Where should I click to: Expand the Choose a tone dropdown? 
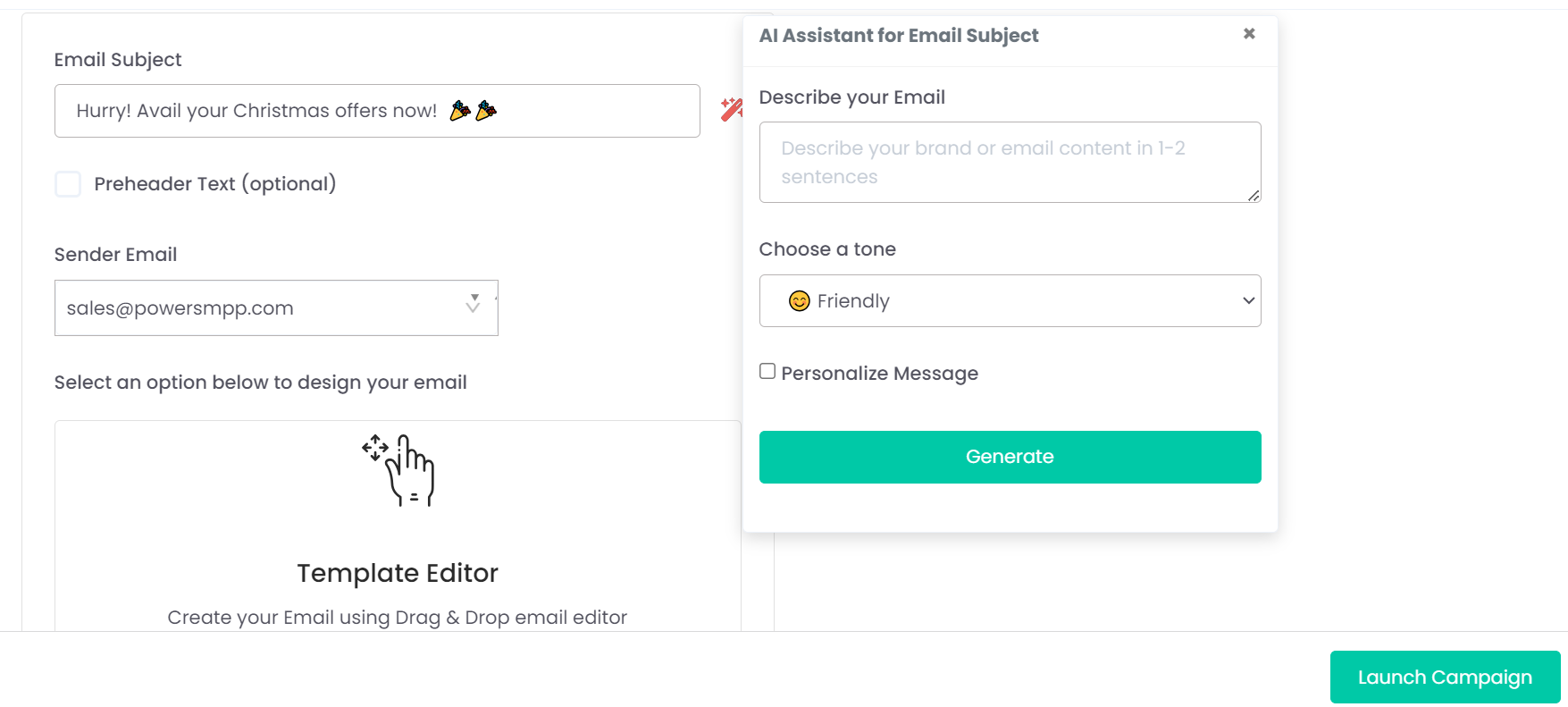[x=1010, y=301]
